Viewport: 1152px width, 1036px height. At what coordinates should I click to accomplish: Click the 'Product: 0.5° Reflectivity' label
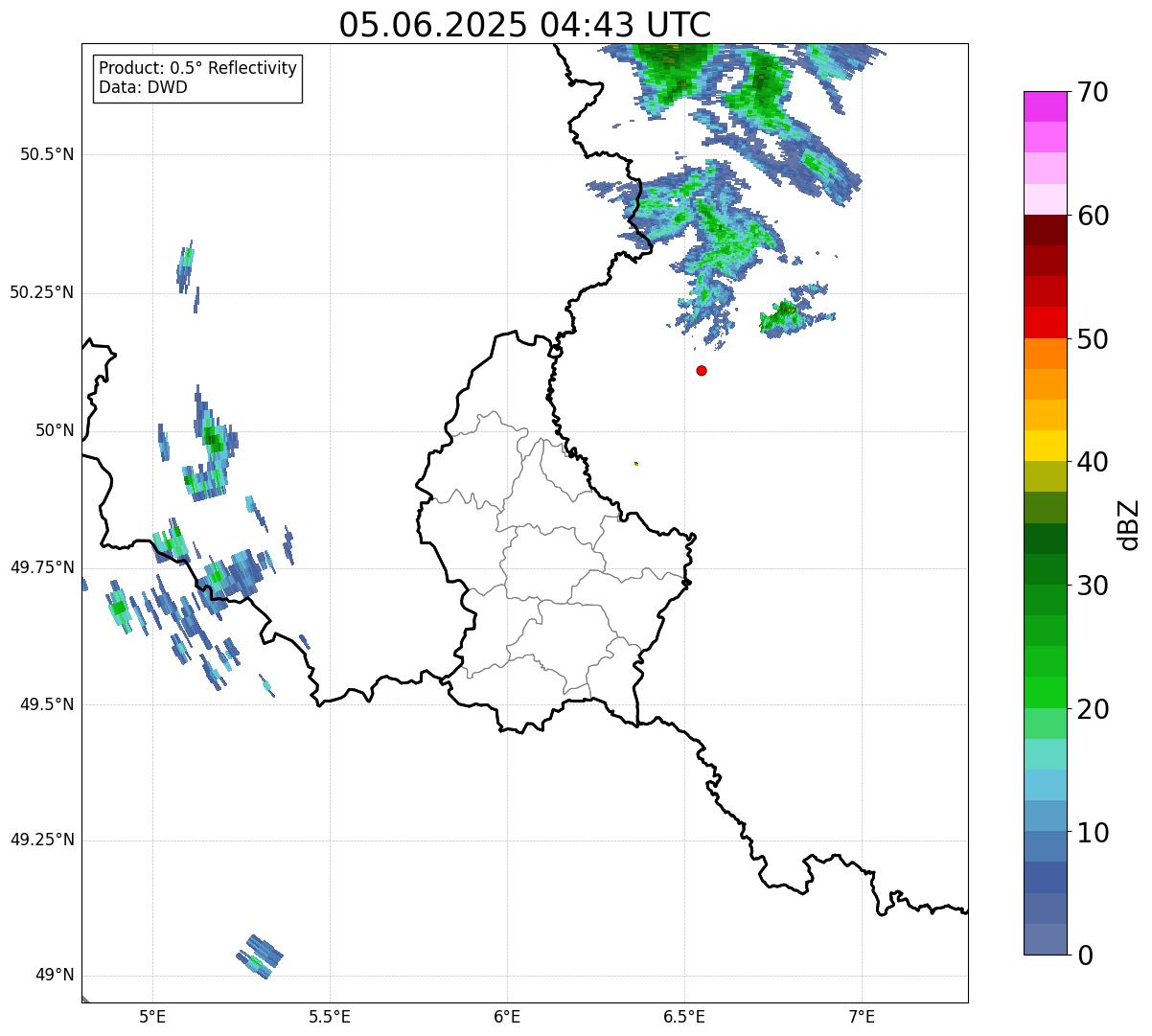[x=198, y=69]
